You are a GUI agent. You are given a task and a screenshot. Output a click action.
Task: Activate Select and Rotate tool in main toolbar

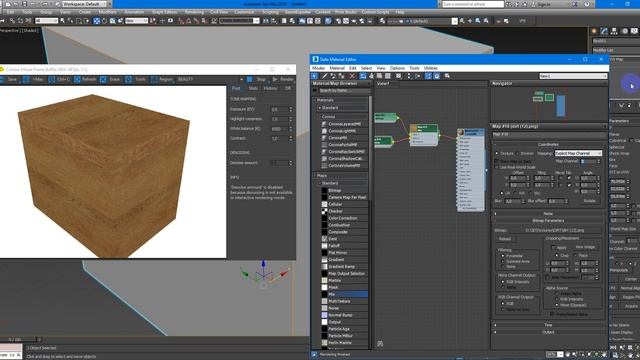(104, 21)
